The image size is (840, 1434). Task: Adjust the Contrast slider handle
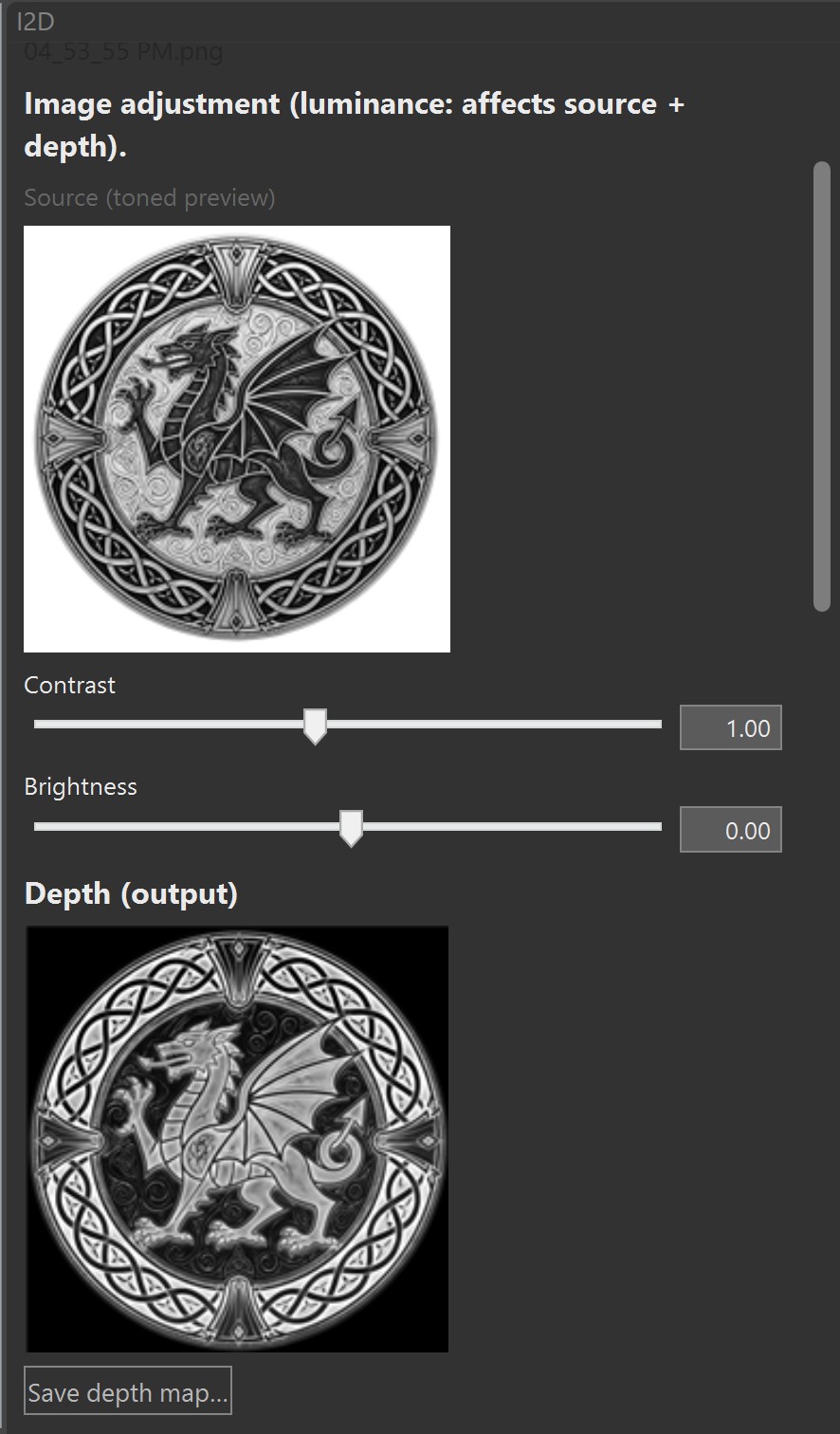click(315, 726)
